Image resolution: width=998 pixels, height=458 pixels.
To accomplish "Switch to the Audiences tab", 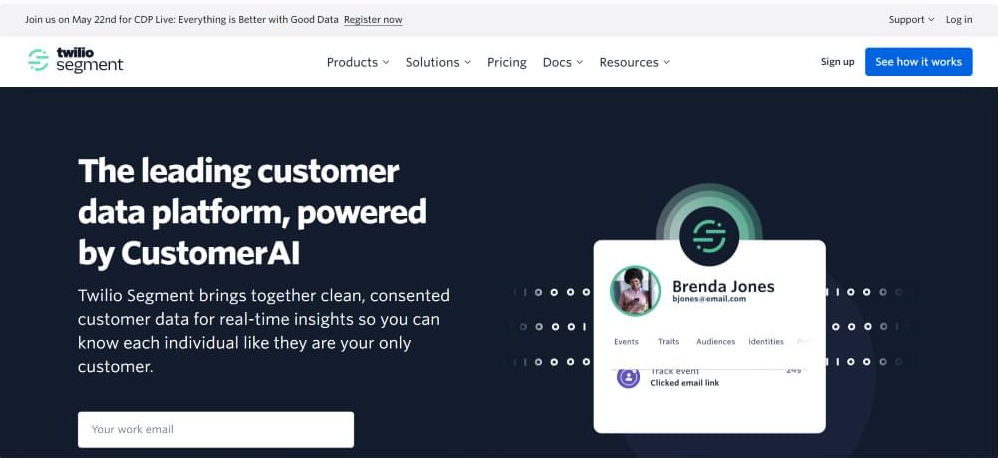I will 715,342.
